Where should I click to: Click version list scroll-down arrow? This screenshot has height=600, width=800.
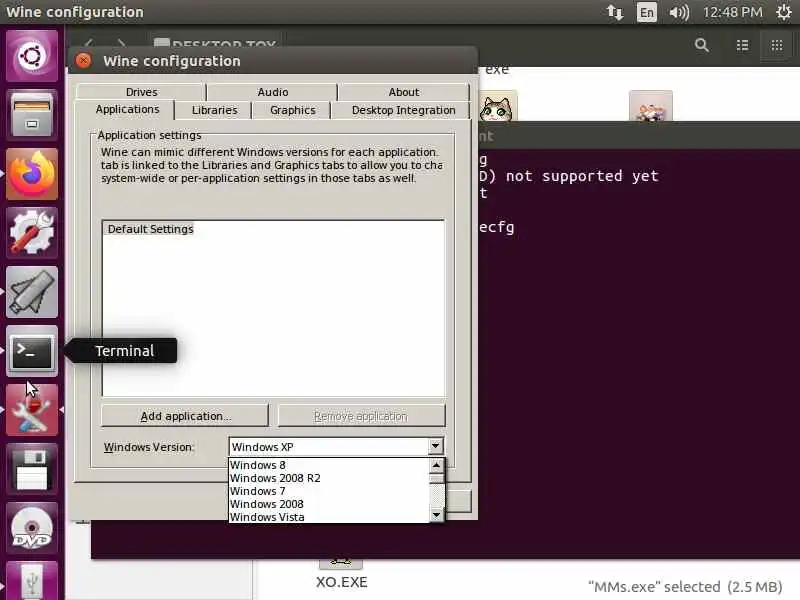click(436, 515)
